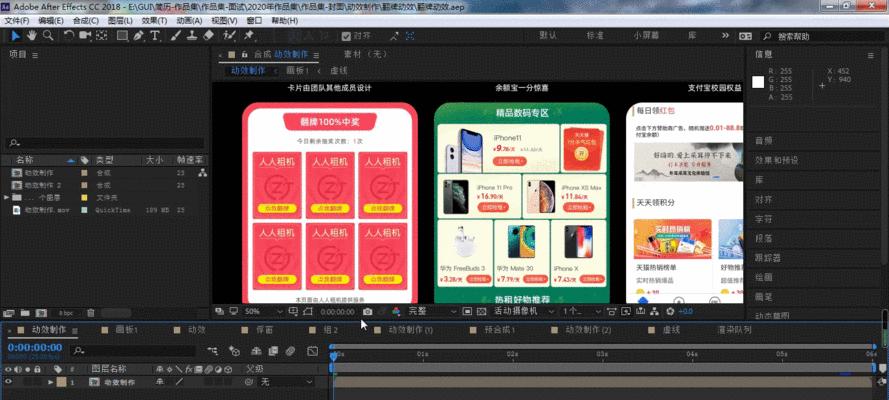889x400 pixels.
Task: Select the Hand tool
Action: [x=32, y=36]
